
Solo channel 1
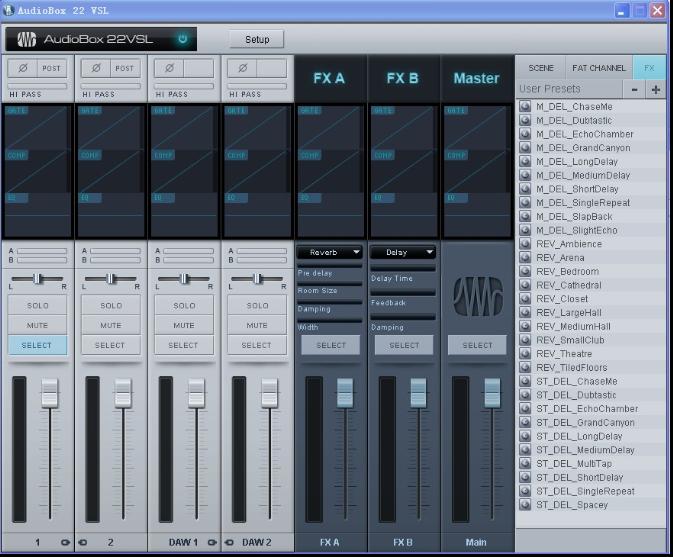coord(37,306)
